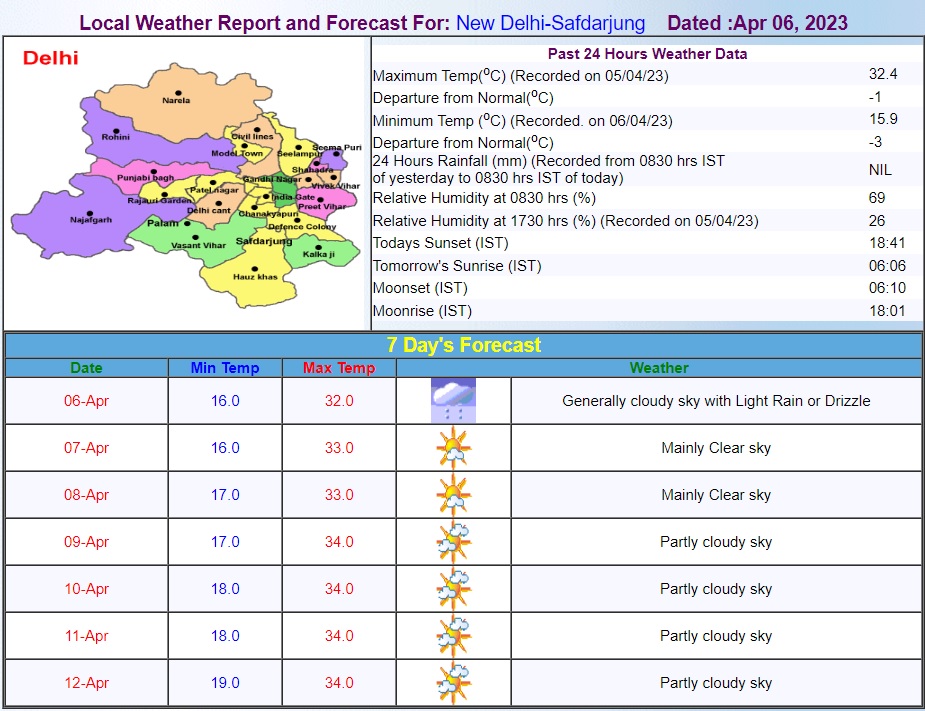Expand the Past 24 Hours Weather Data panel
The width and height of the screenshot is (925, 711).
[647, 53]
